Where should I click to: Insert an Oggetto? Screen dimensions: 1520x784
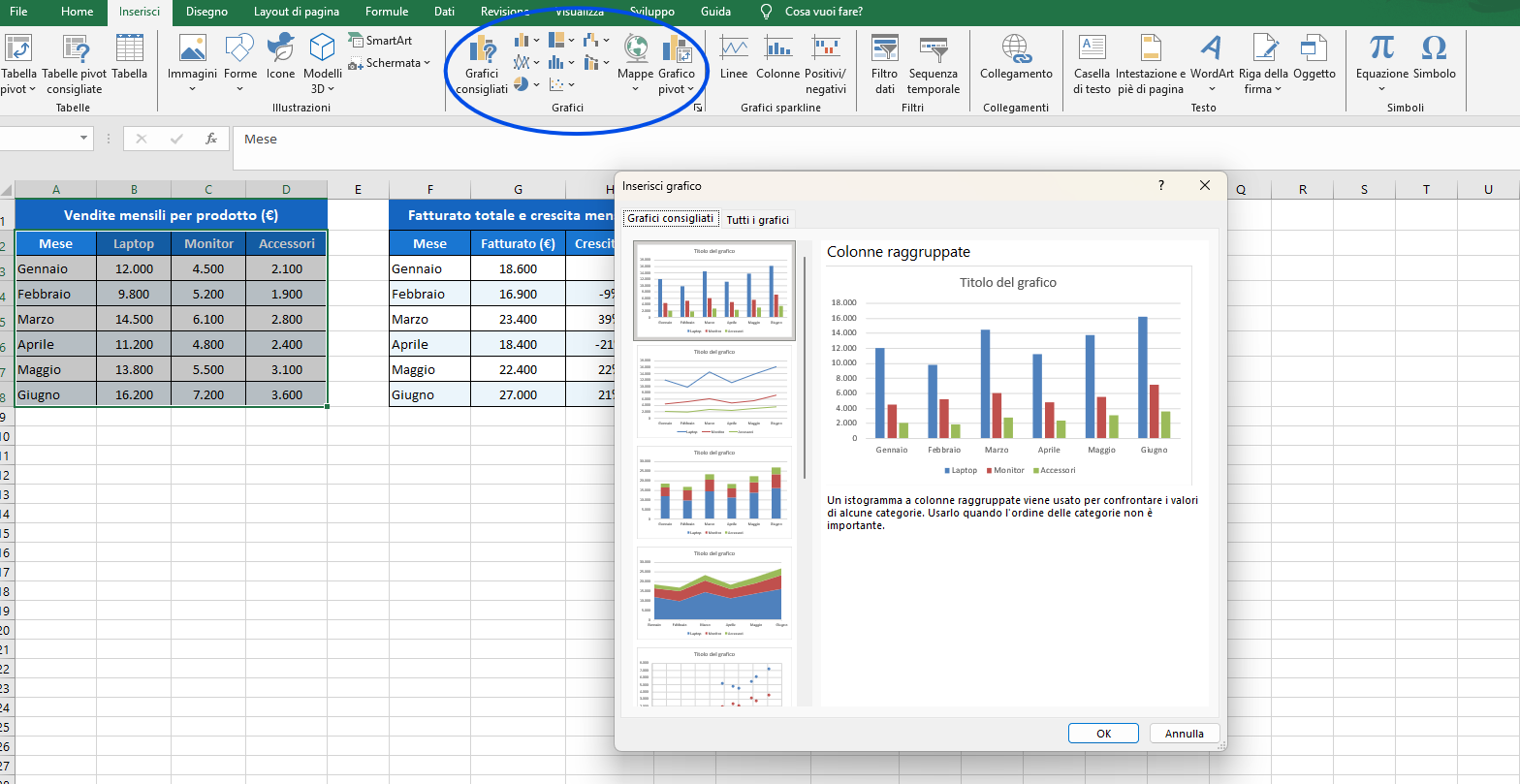click(x=1314, y=58)
